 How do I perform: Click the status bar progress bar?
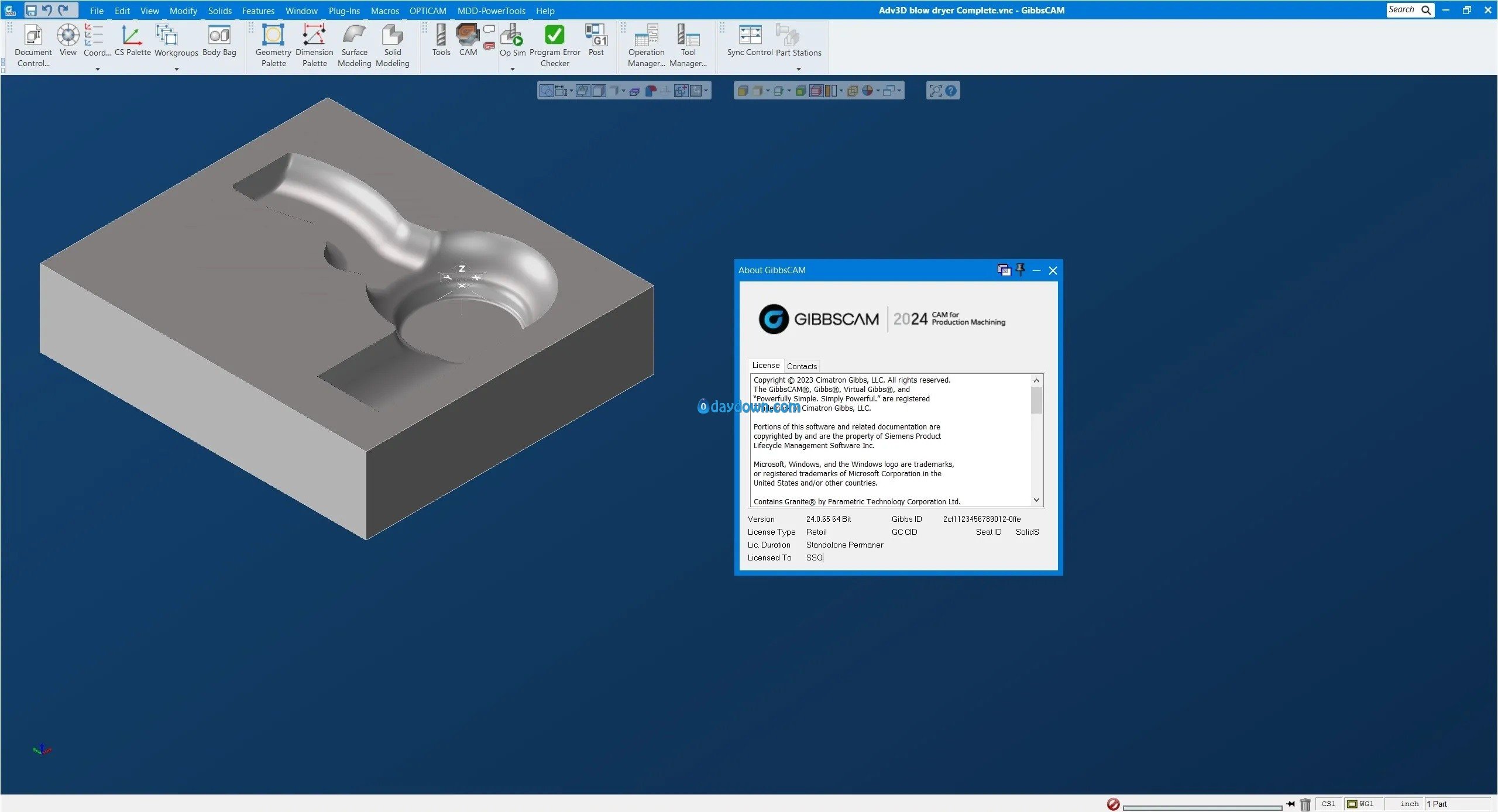click(1202, 807)
